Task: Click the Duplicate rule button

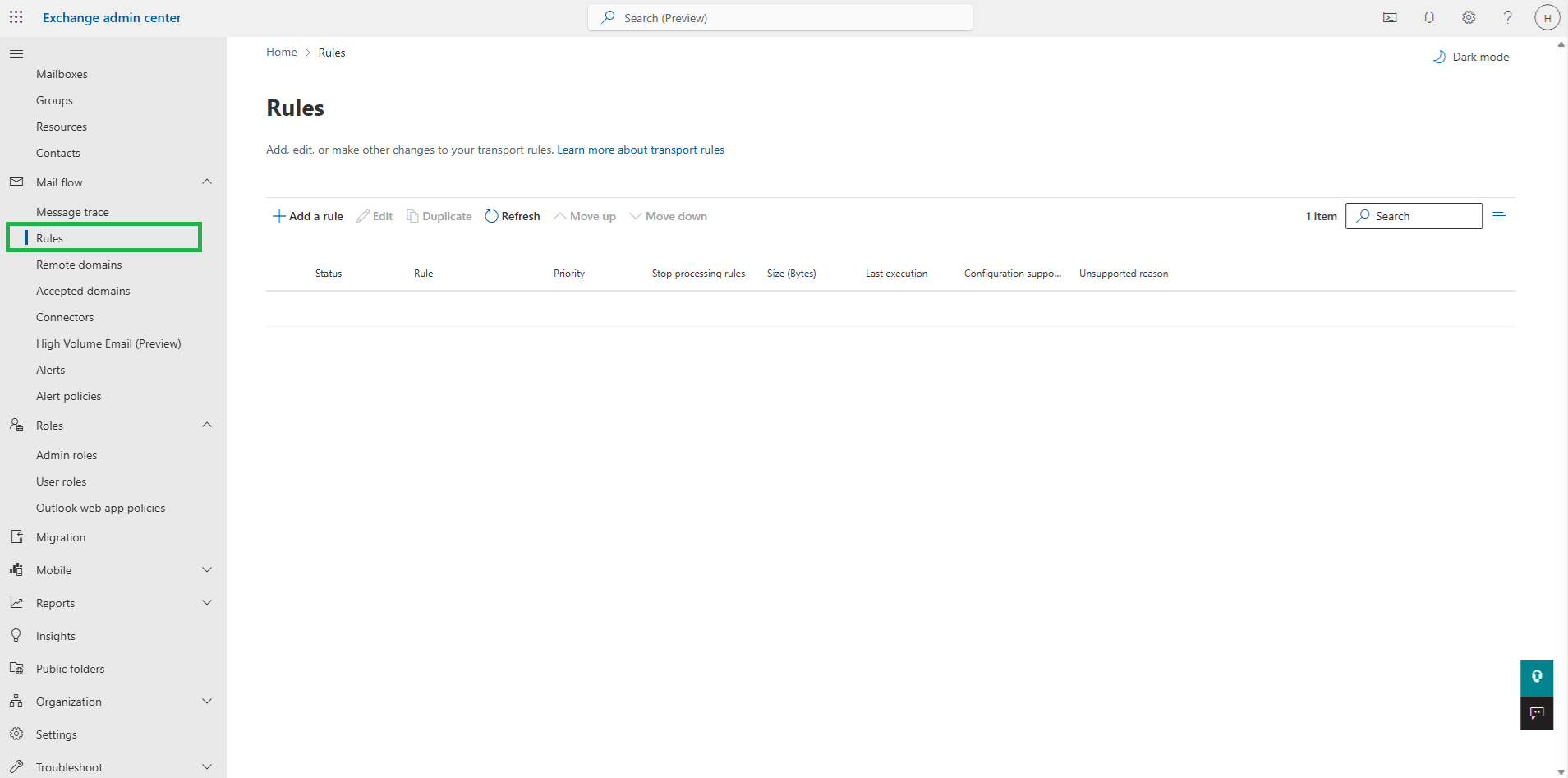Action: point(439,216)
